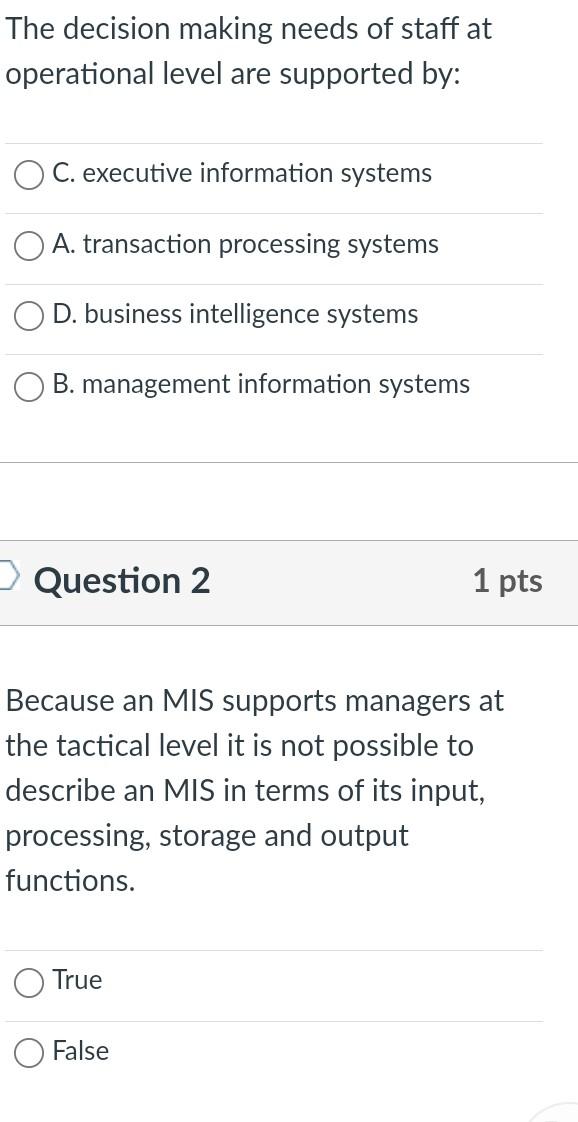The height and width of the screenshot is (1122, 578).
Task: Select answer B. management information systems
Action: pyautogui.click(x=29, y=385)
